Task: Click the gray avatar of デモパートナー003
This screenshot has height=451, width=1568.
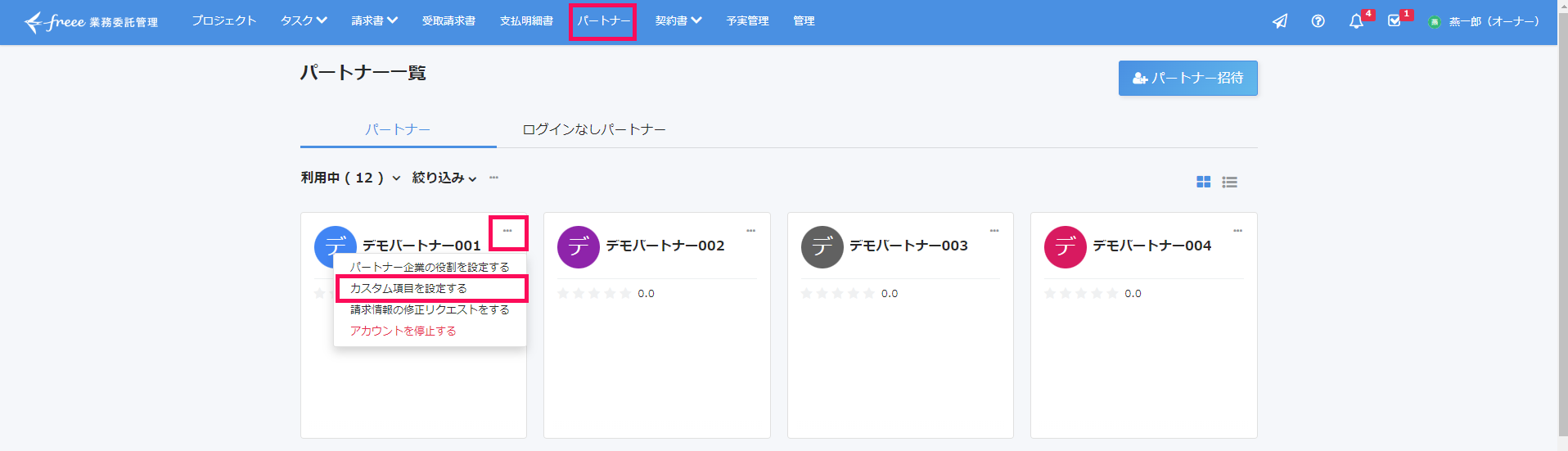Action: [x=822, y=247]
